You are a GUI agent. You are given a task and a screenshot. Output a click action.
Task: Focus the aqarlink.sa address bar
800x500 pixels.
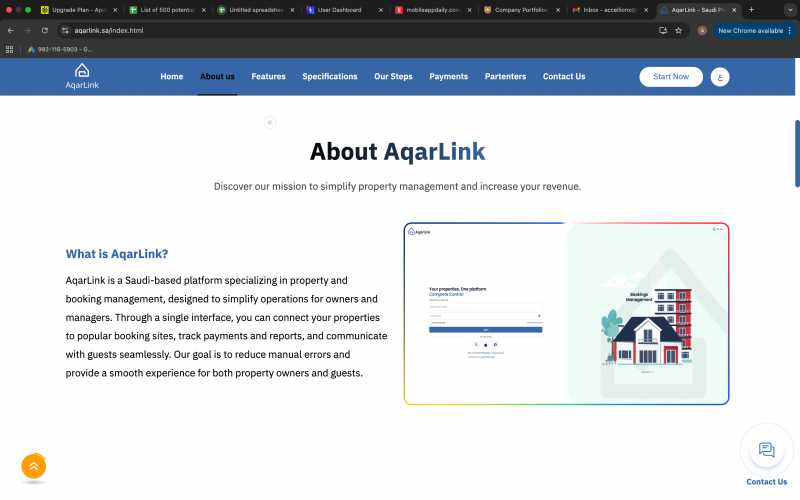(x=357, y=31)
